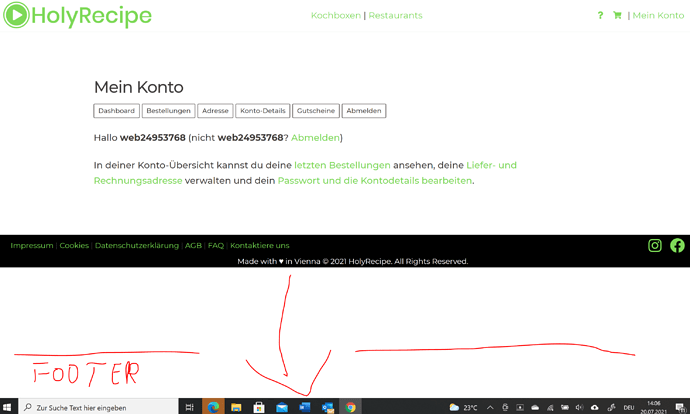Viewport: 690px width, 414px height.
Task: Launch Microsoft Edge from the taskbar
Action: (x=213, y=407)
